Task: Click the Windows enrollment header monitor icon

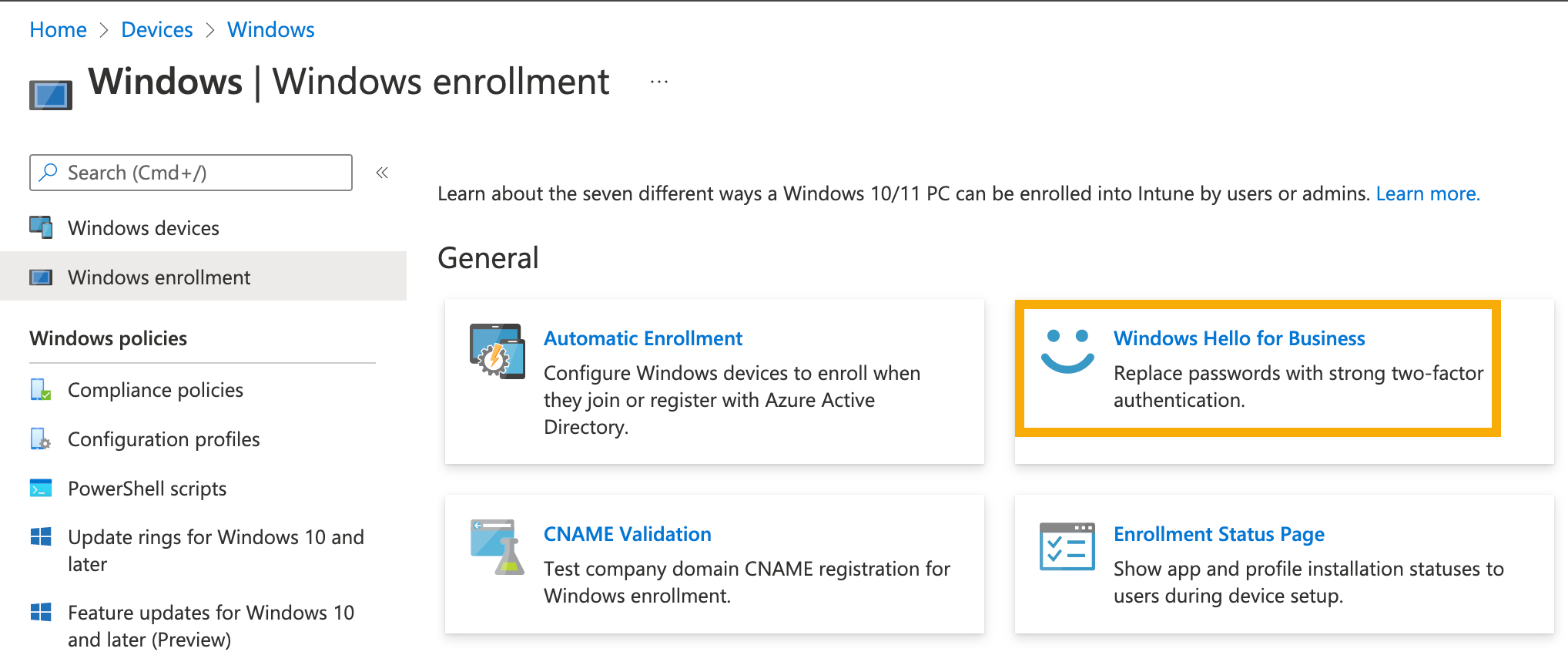Action: coord(51,95)
